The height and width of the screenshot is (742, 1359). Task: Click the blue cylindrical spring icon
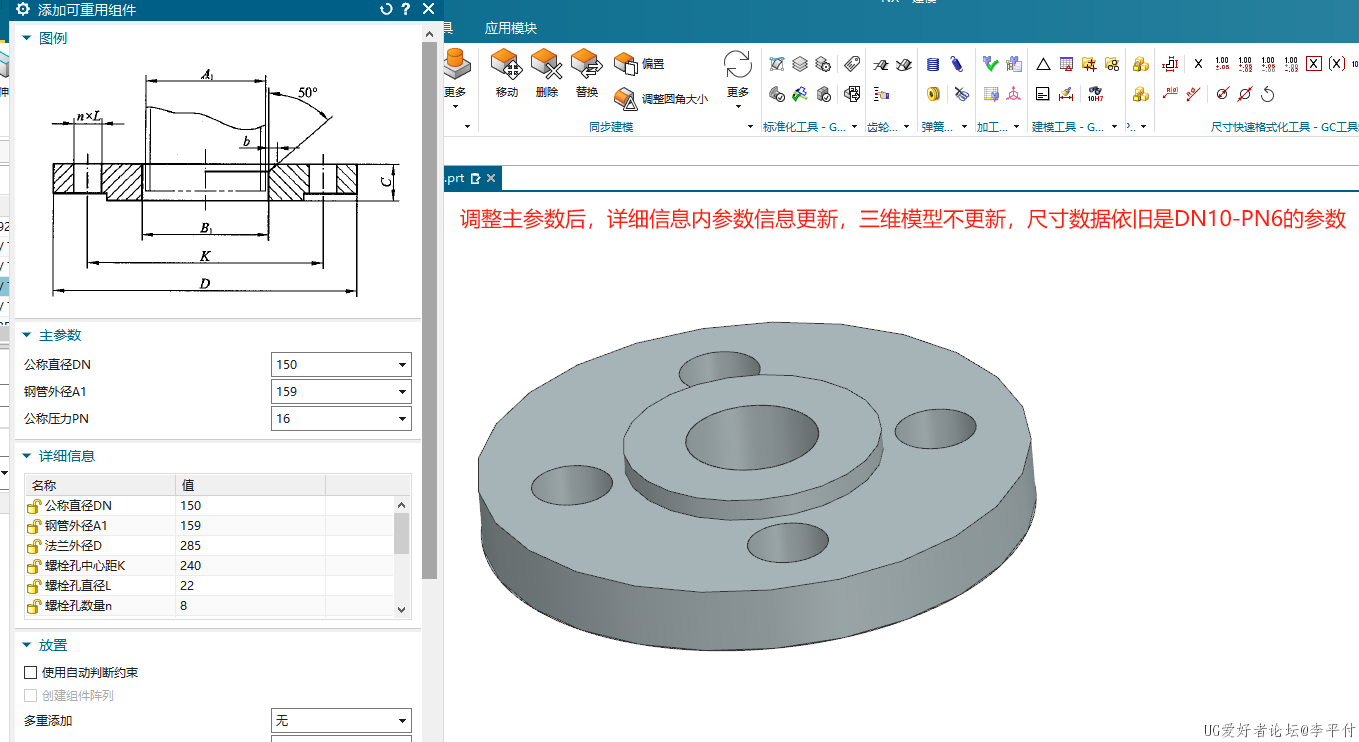coord(933,64)
